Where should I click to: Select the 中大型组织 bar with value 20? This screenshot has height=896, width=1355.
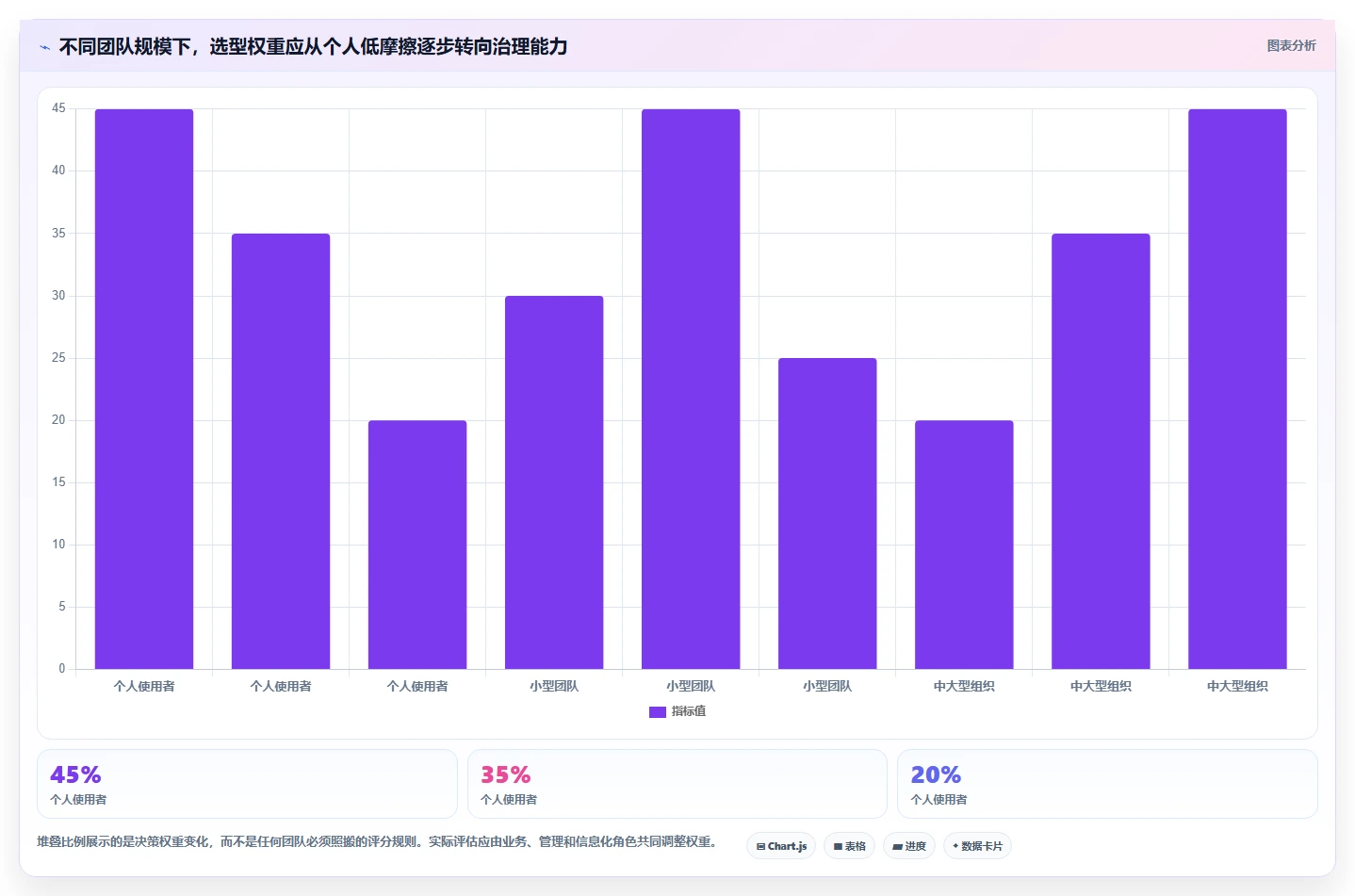(x=964, y=545)
